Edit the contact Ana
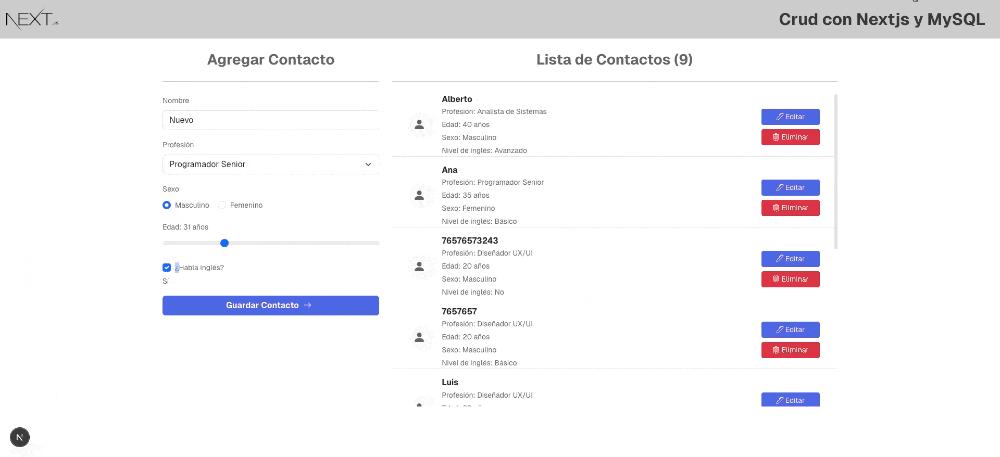Image resolution: width=1000 pixels, height=457 pixels. (x=790, y=188)
